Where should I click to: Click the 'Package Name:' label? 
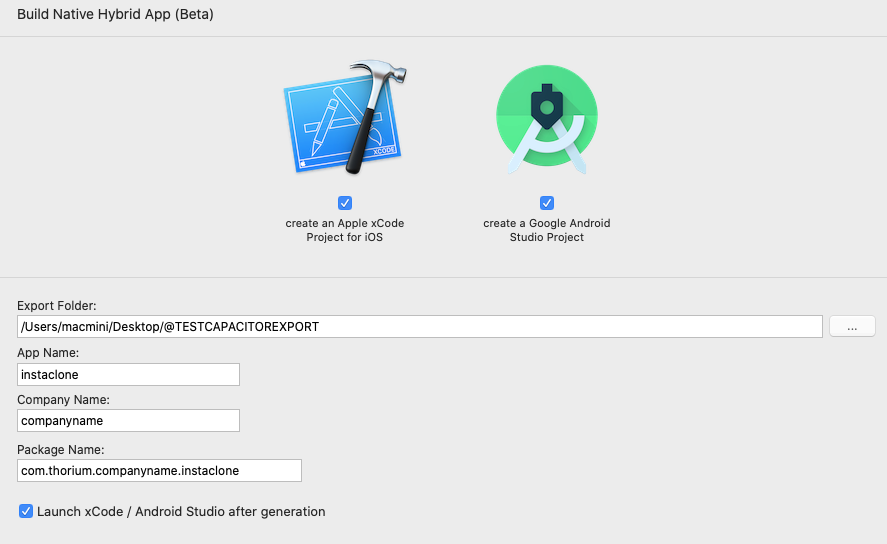click(61, 449)
